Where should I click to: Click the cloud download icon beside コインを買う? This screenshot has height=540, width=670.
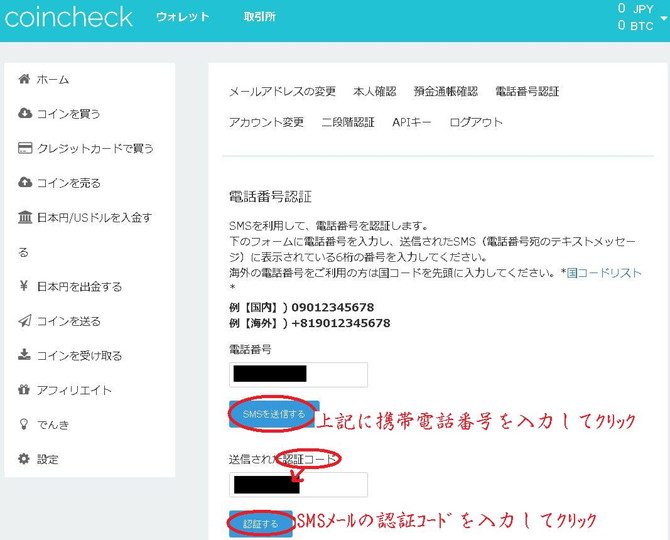coord(25,113)
